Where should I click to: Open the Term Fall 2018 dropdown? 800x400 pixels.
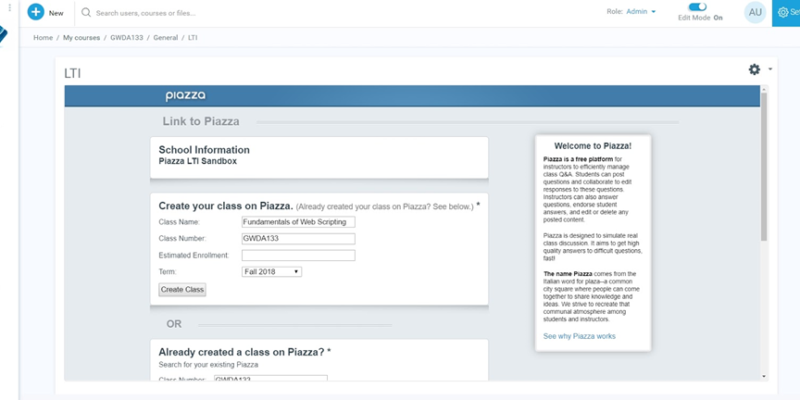(272, 272)
